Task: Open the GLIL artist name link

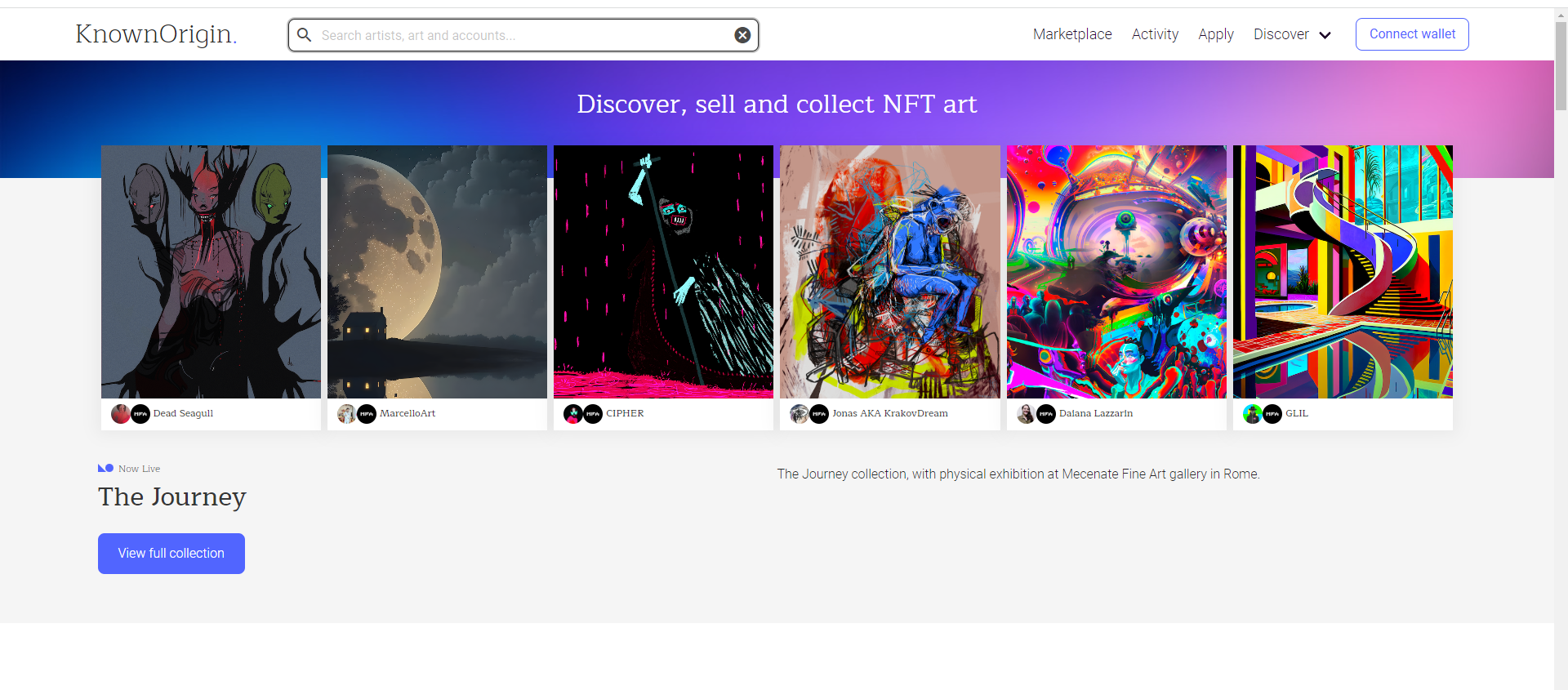Action: click(1297, 413)
